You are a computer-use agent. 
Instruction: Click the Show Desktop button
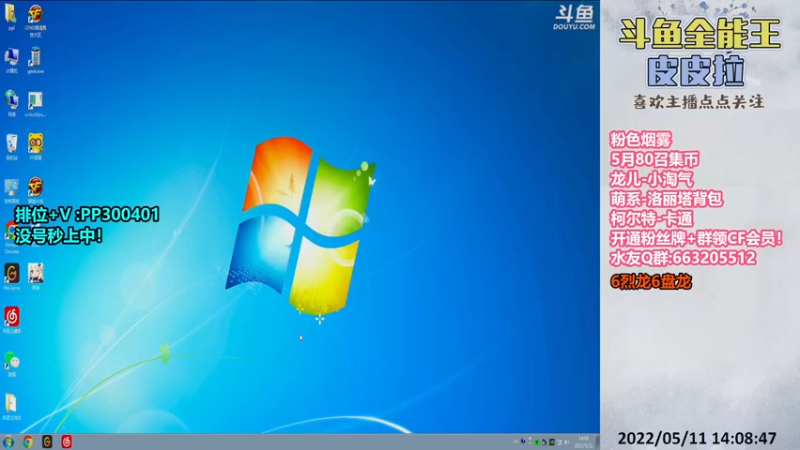pyautogui.click(x=597, y=442)
